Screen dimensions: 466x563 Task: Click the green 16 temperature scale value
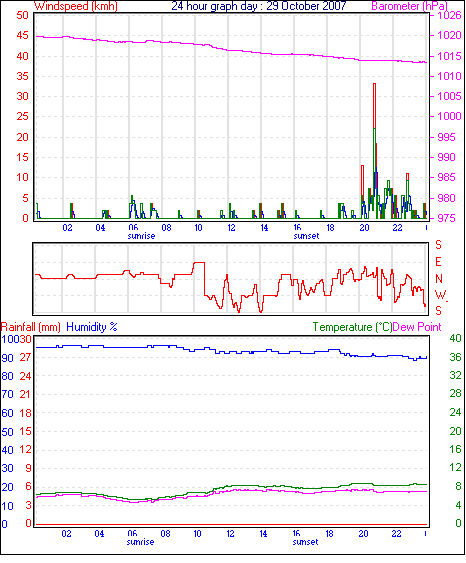(x=456, y=450)
